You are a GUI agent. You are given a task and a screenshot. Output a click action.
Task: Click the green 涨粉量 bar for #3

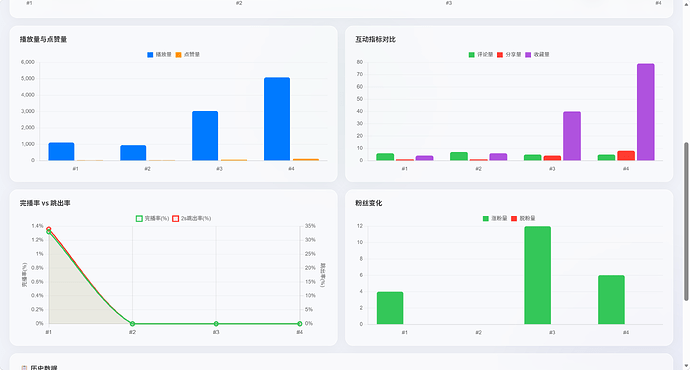[x=537, y=275]
